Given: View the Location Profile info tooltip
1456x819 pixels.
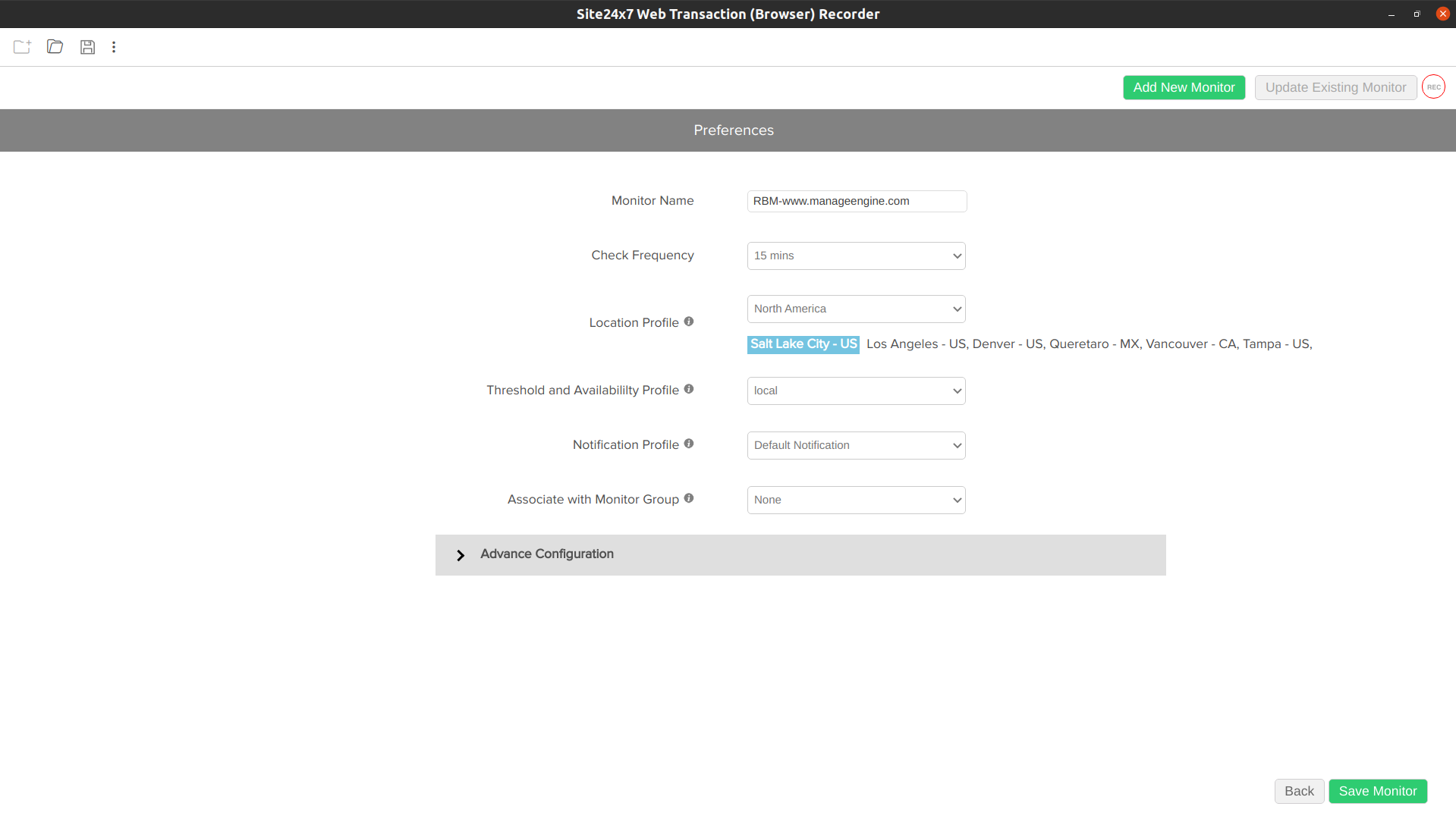Looking at the screenshot, I should point(688,321).
